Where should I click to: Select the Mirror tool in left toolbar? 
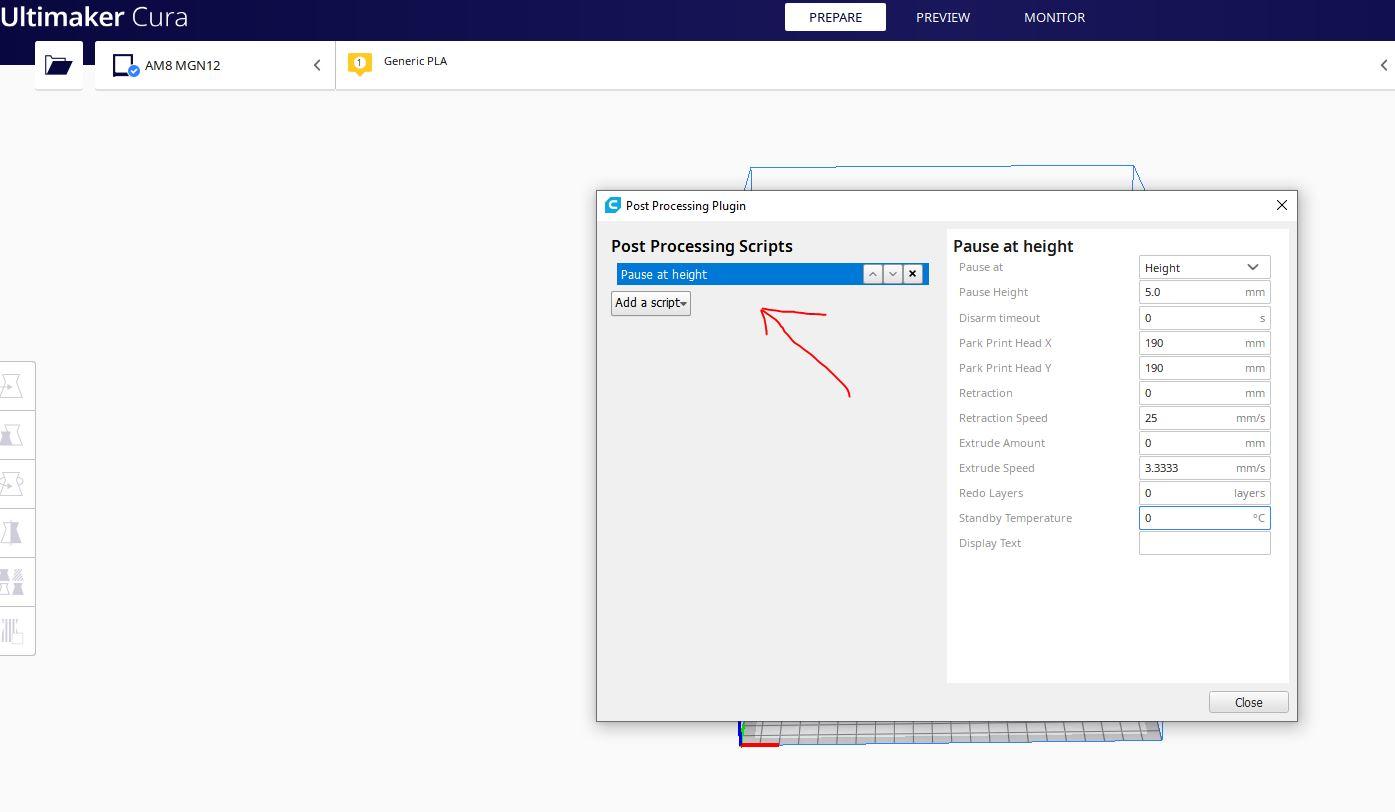pos(12,533)
